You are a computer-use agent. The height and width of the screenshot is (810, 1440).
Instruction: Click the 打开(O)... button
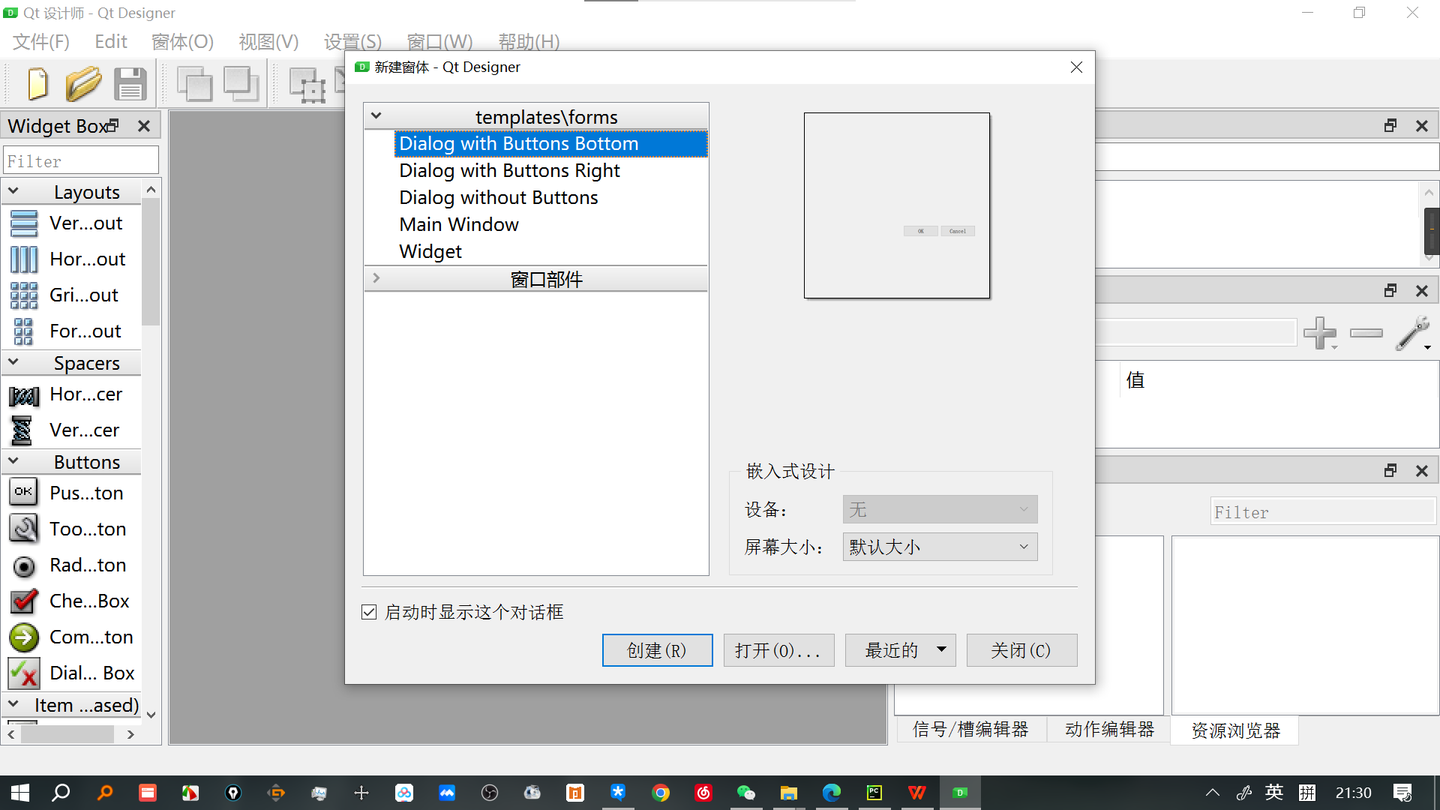(x=779, y=650)
